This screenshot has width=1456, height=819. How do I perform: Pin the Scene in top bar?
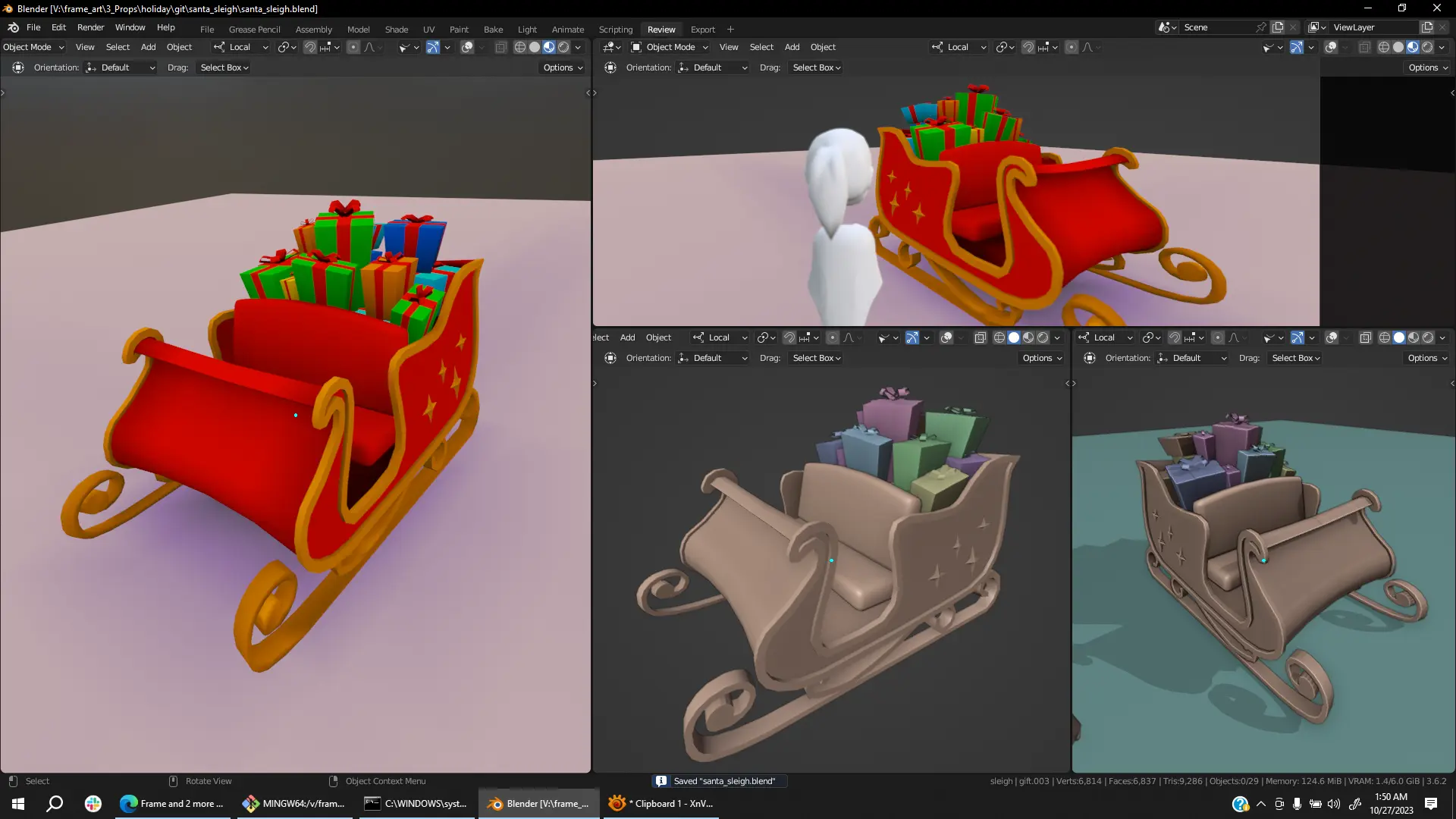pyautogui.click(x=1260, y=27)
